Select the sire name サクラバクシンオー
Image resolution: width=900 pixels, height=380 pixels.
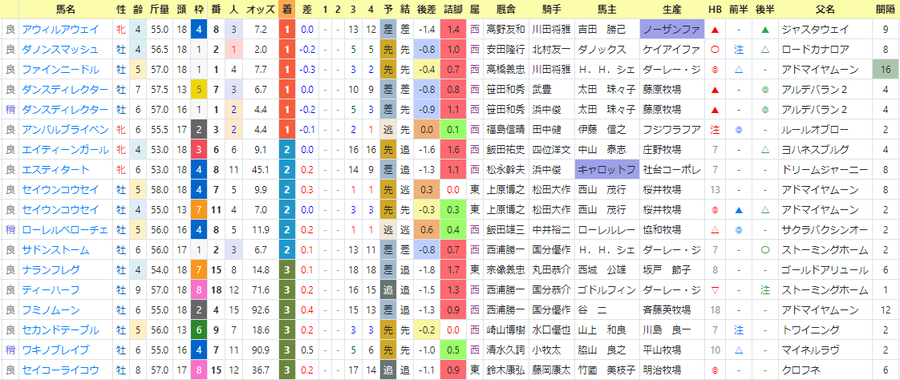824,230
